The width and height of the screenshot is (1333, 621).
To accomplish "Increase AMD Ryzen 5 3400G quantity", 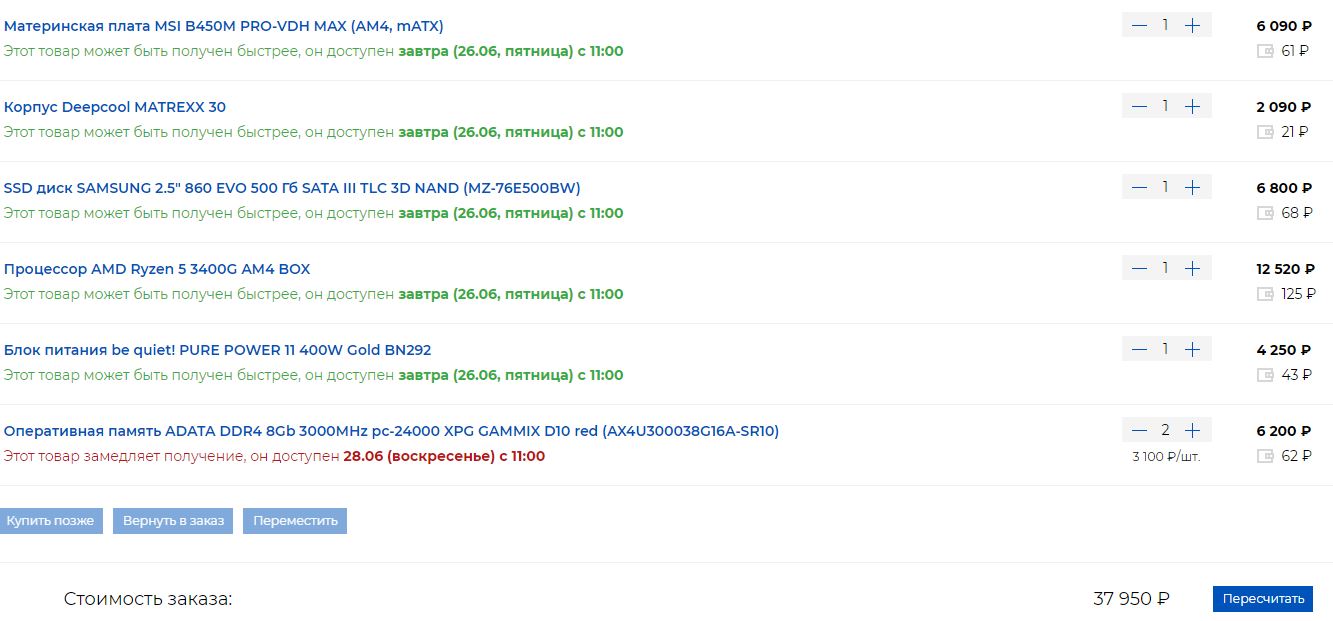I will tap(1192, 268).
